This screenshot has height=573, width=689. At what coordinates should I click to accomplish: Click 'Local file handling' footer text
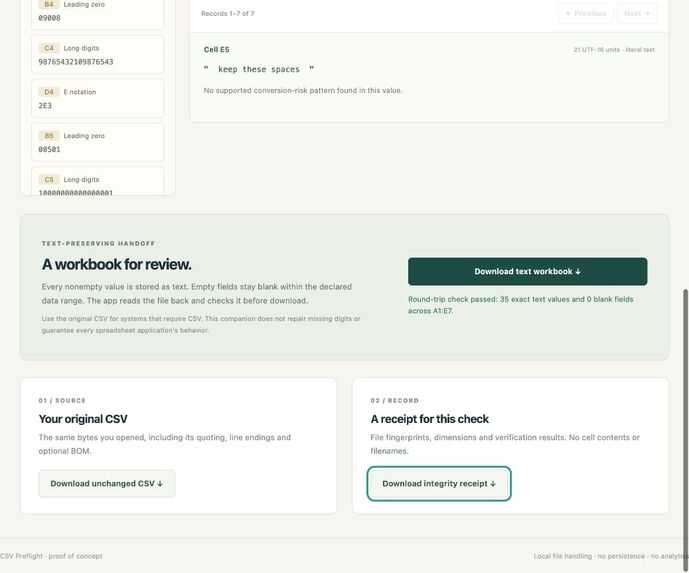tap(611, 556)
